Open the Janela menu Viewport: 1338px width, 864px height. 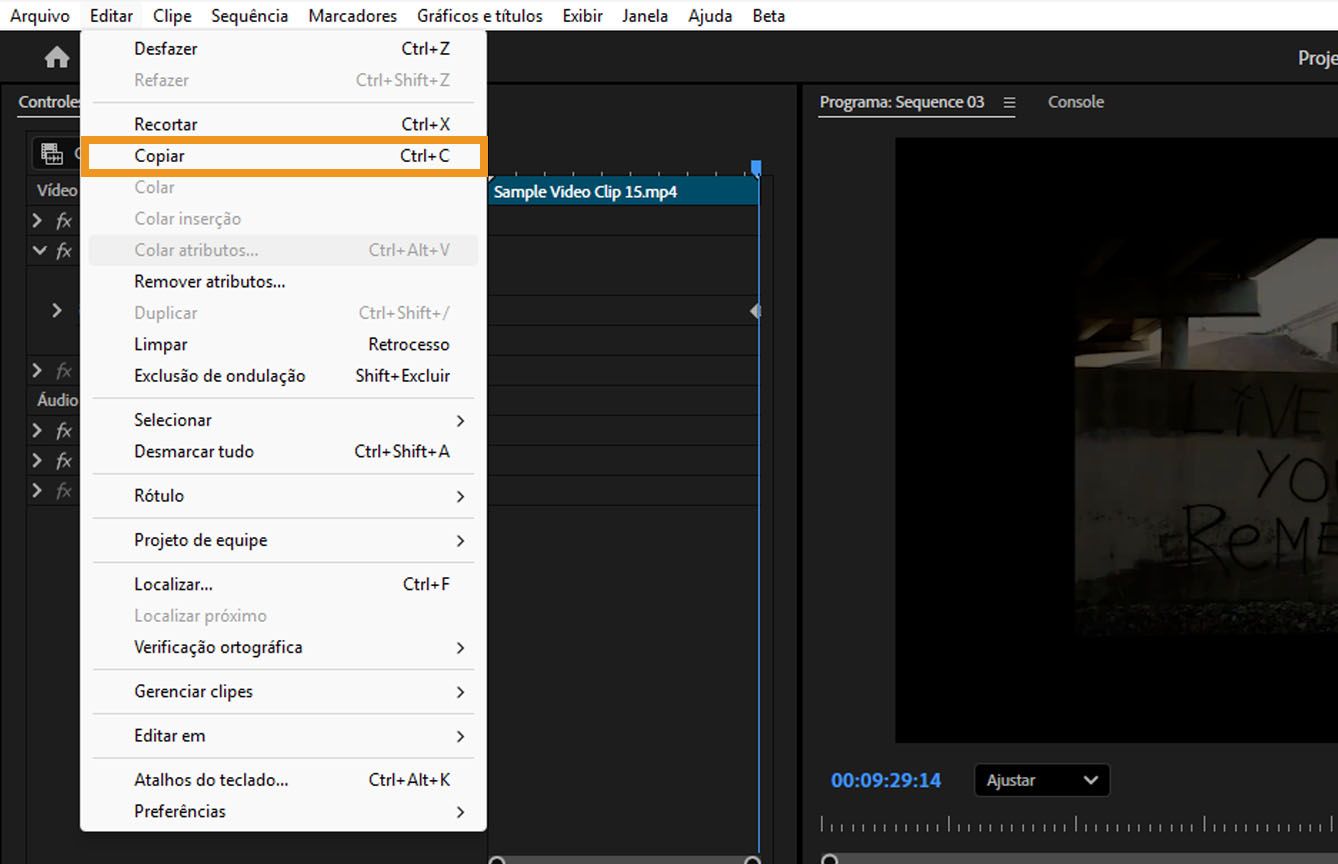644,15
